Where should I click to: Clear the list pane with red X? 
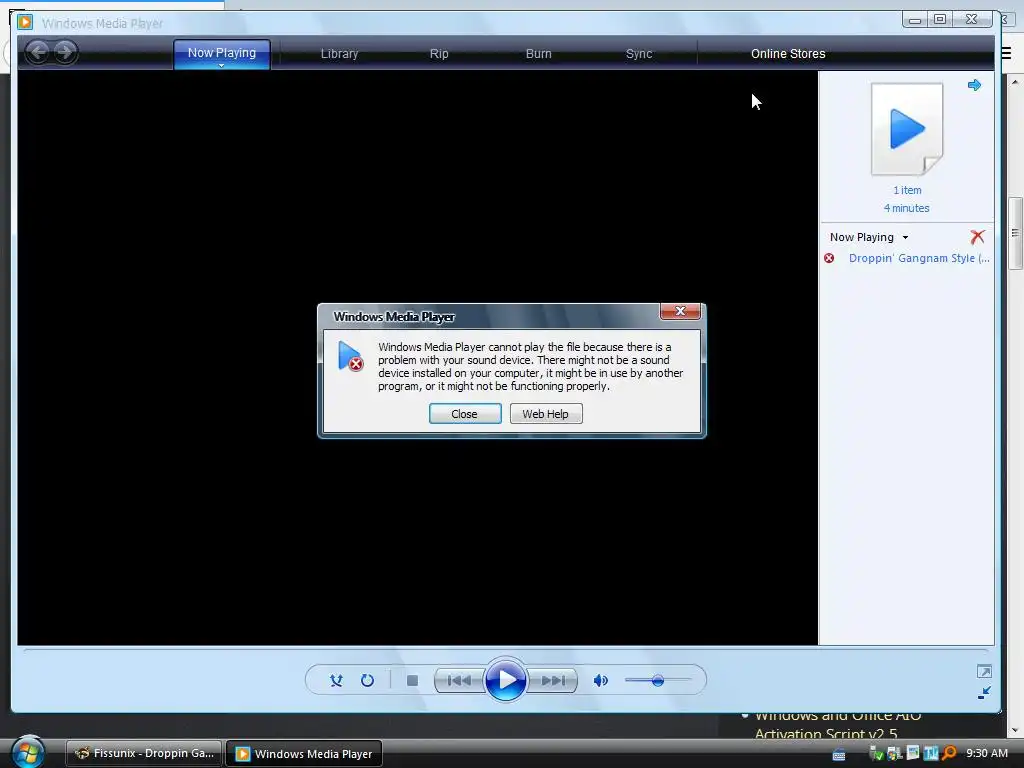coord(977,236)
